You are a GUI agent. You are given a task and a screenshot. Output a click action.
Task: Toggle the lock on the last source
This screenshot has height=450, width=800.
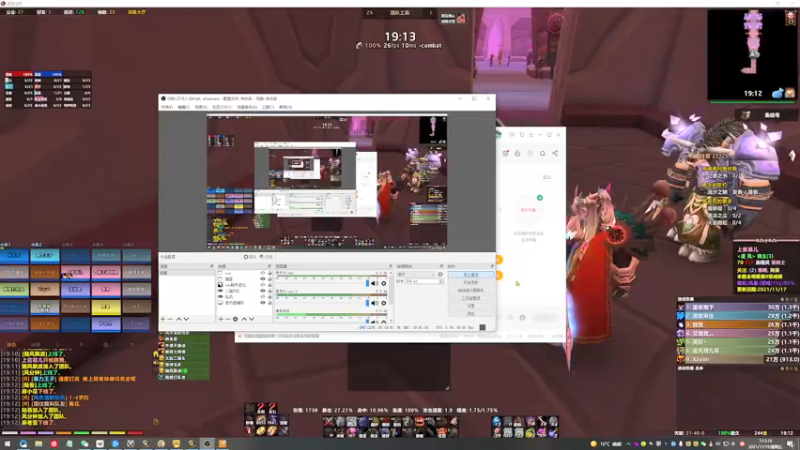(269, 303)
